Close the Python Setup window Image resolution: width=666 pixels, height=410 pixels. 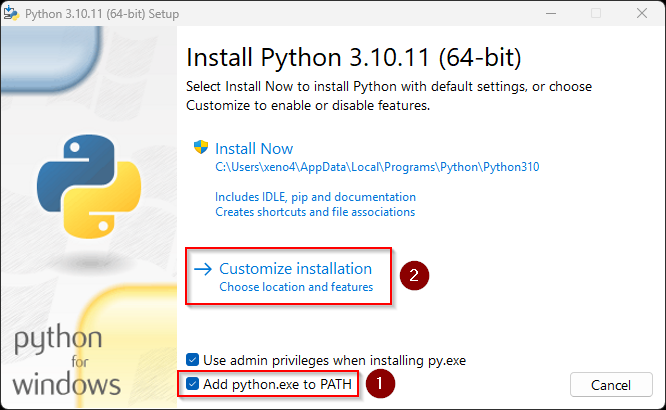click(x=642, y=14)
